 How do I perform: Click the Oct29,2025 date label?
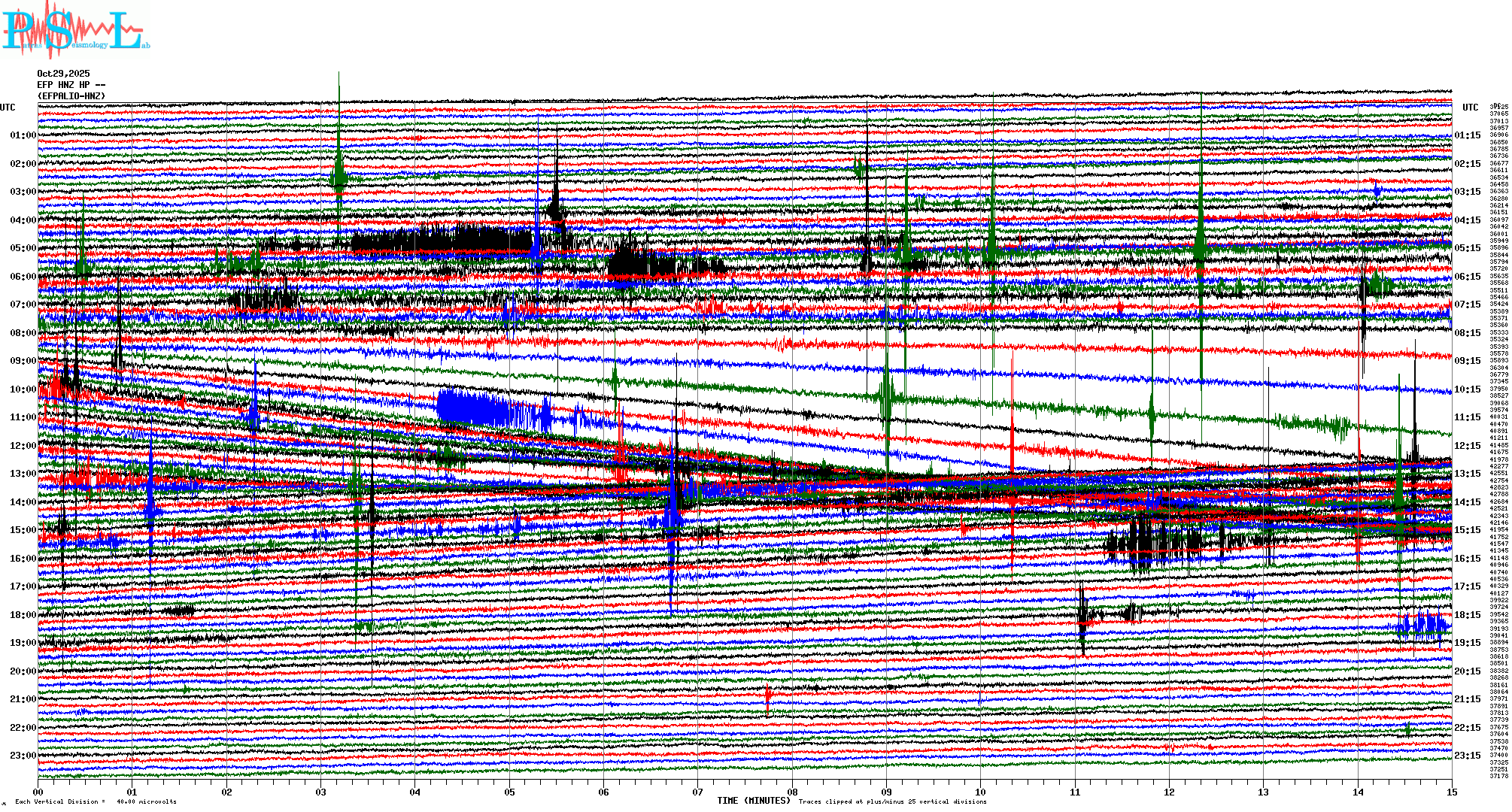click(63, 74)
